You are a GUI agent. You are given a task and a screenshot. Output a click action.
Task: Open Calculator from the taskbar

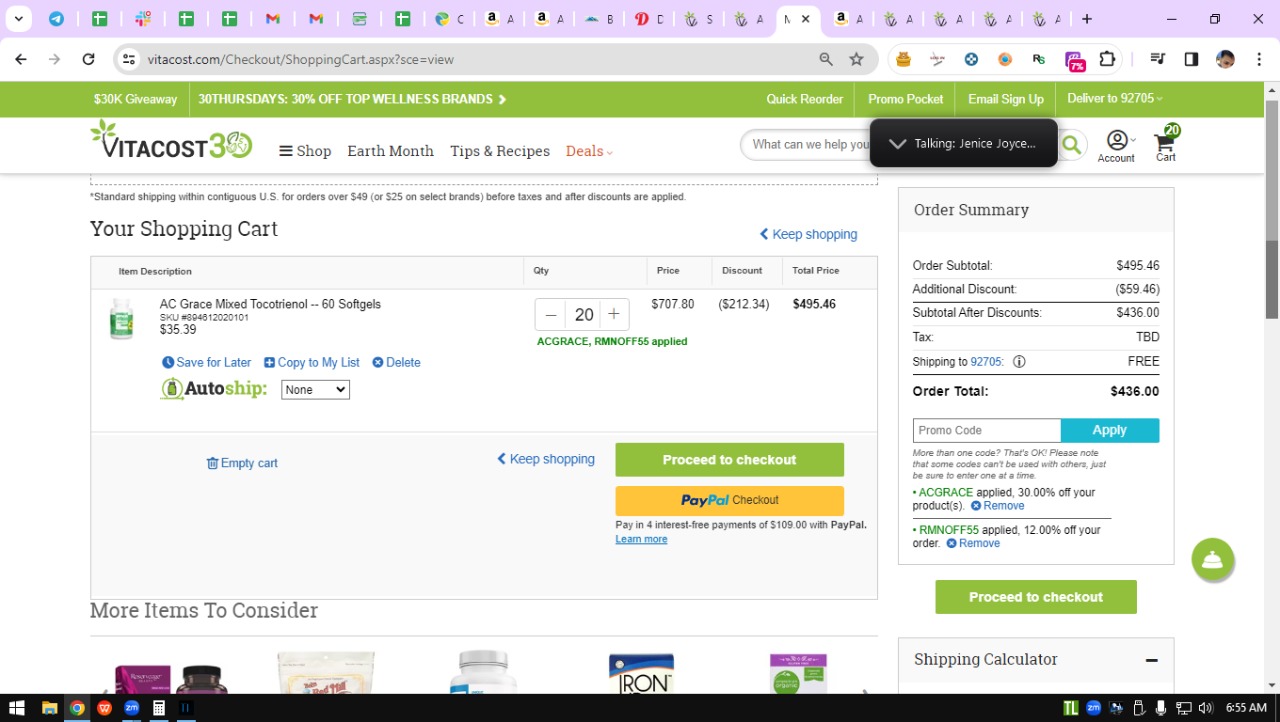click(x=158, y=708)
